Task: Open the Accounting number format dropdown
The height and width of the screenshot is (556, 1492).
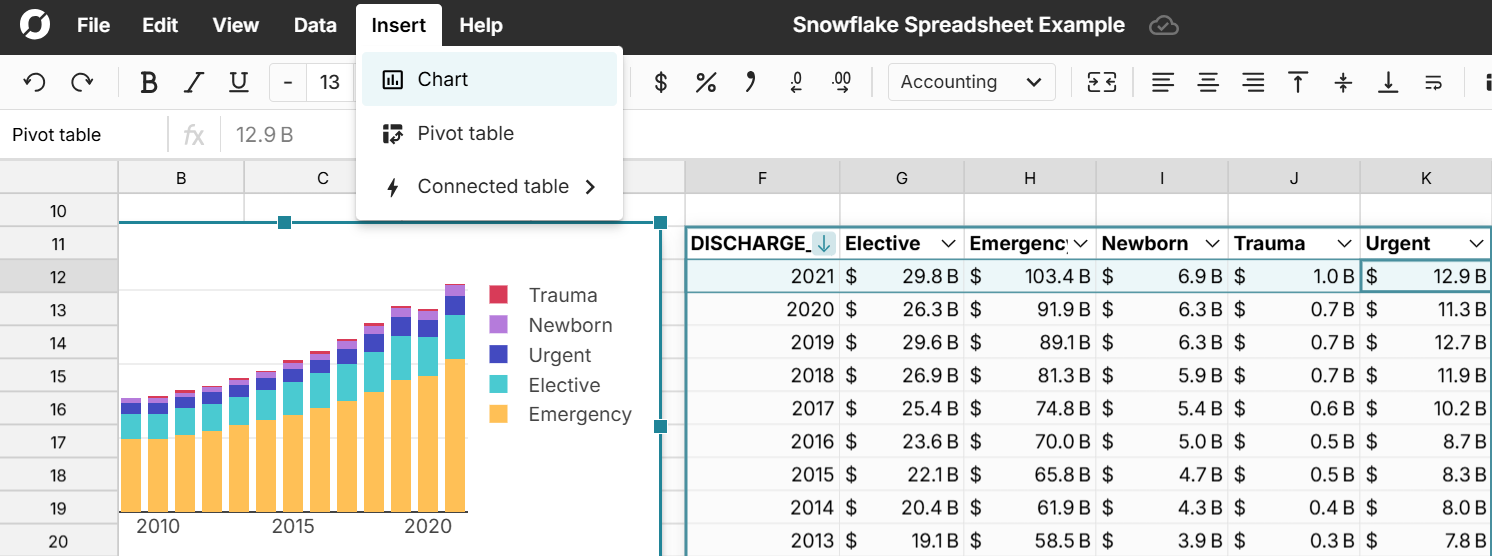Action: pyautogui.click(x=971, y=82)
